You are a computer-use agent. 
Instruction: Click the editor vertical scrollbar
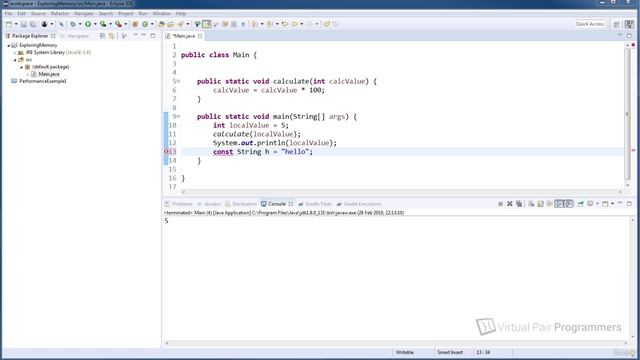[627, 114]
